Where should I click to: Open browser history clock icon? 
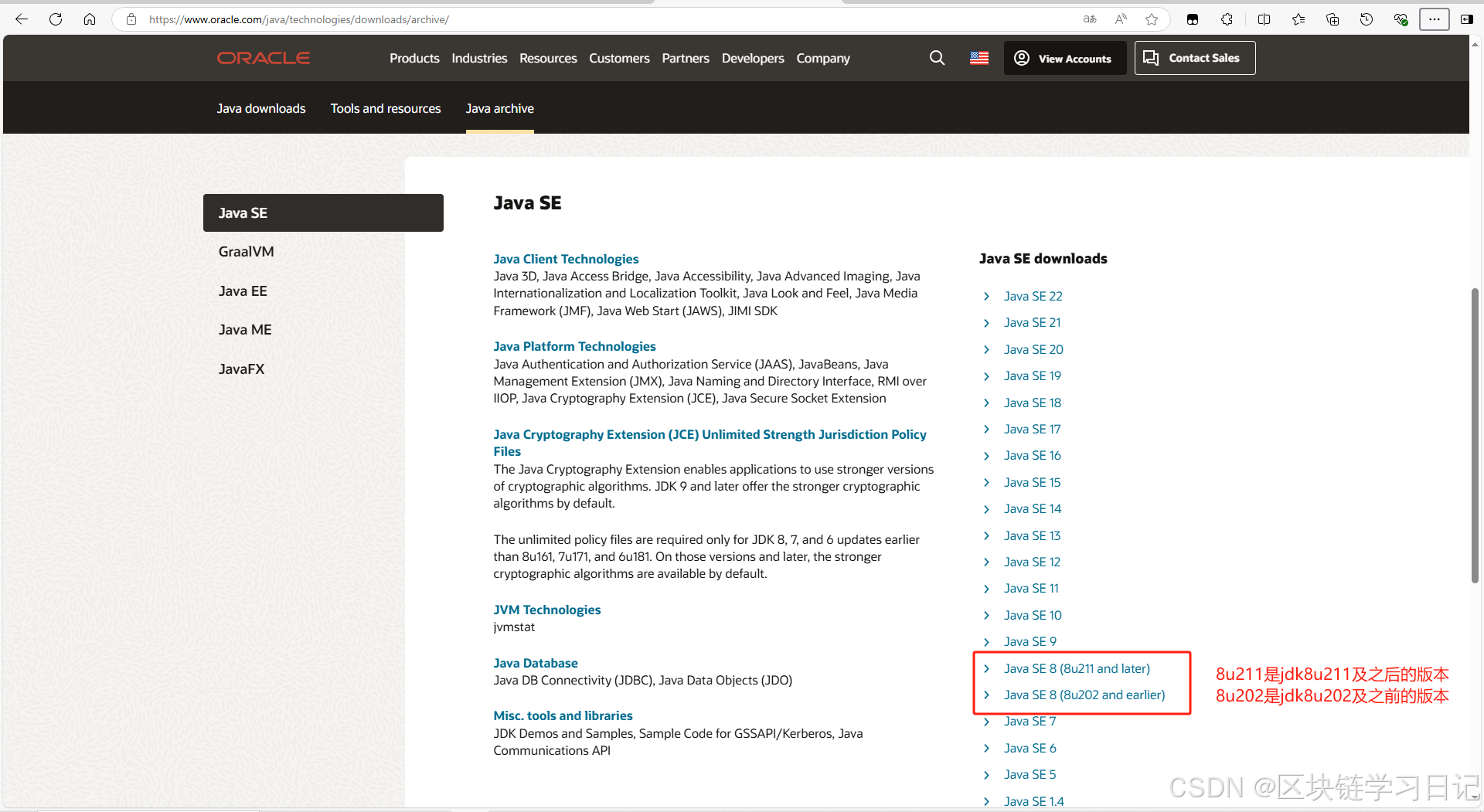point(1366,19)
